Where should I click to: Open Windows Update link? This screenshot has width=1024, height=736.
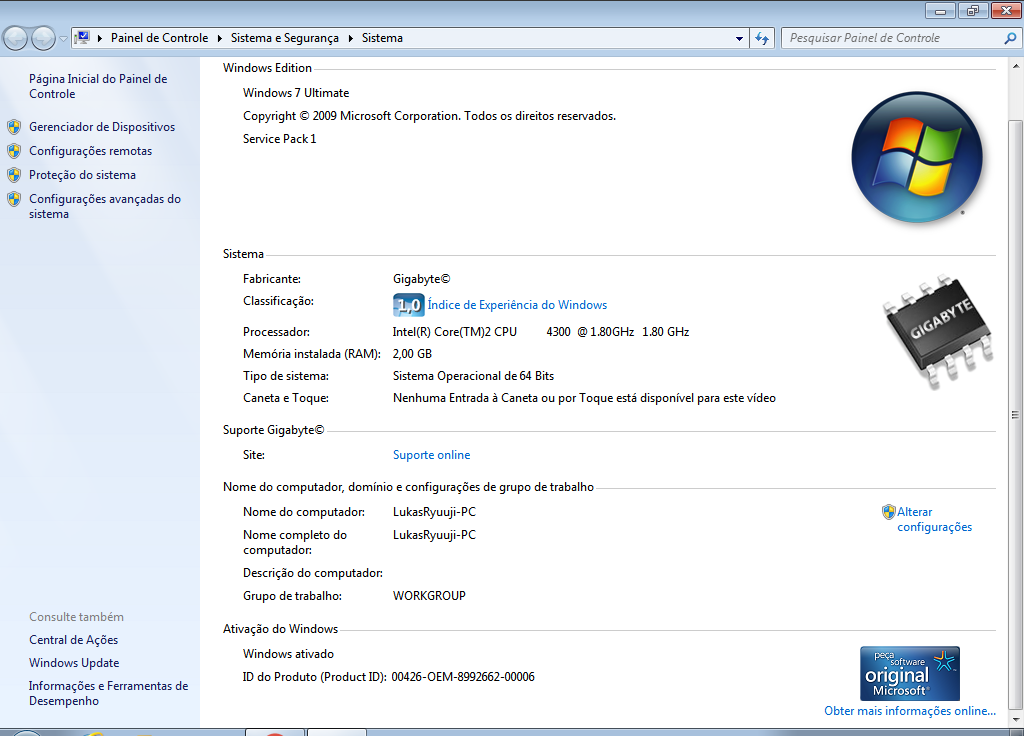click(x=74, y=663)
